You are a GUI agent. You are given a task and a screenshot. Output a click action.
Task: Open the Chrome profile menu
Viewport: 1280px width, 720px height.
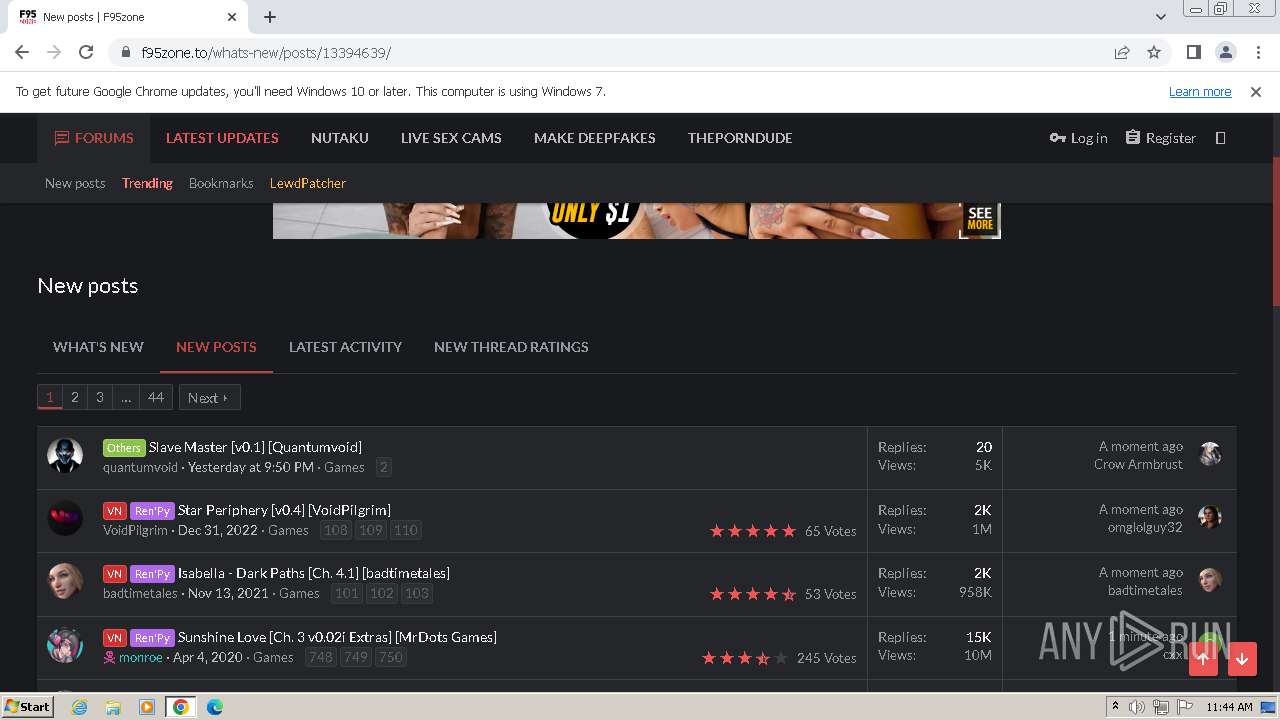[x=1225, y=52]
